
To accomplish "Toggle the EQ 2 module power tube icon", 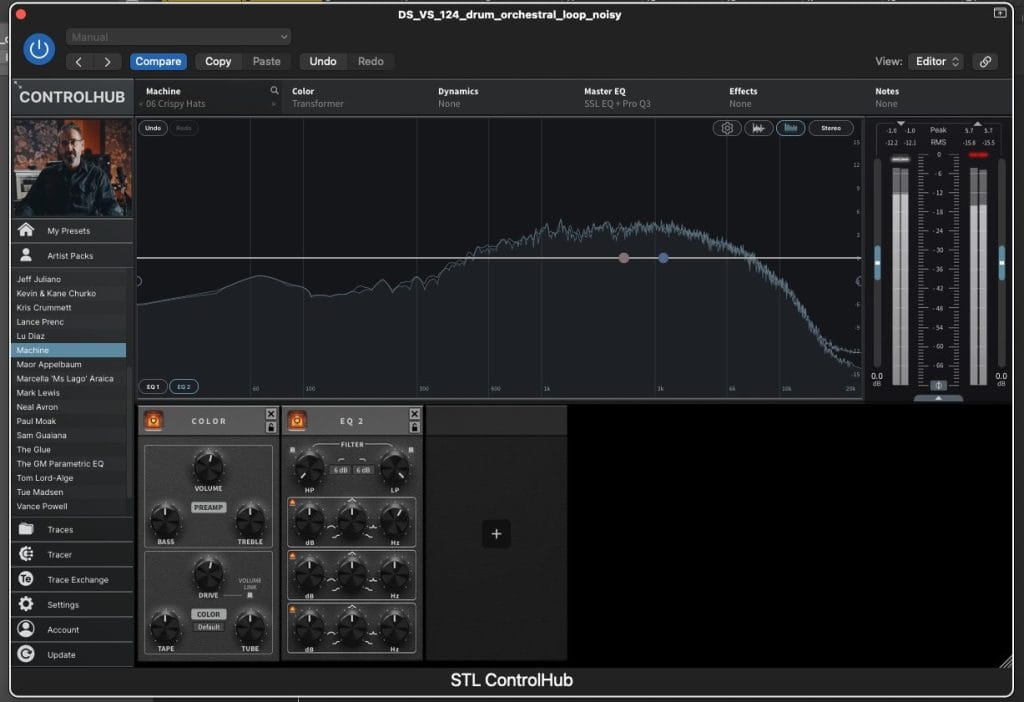I will coord(297,421).
